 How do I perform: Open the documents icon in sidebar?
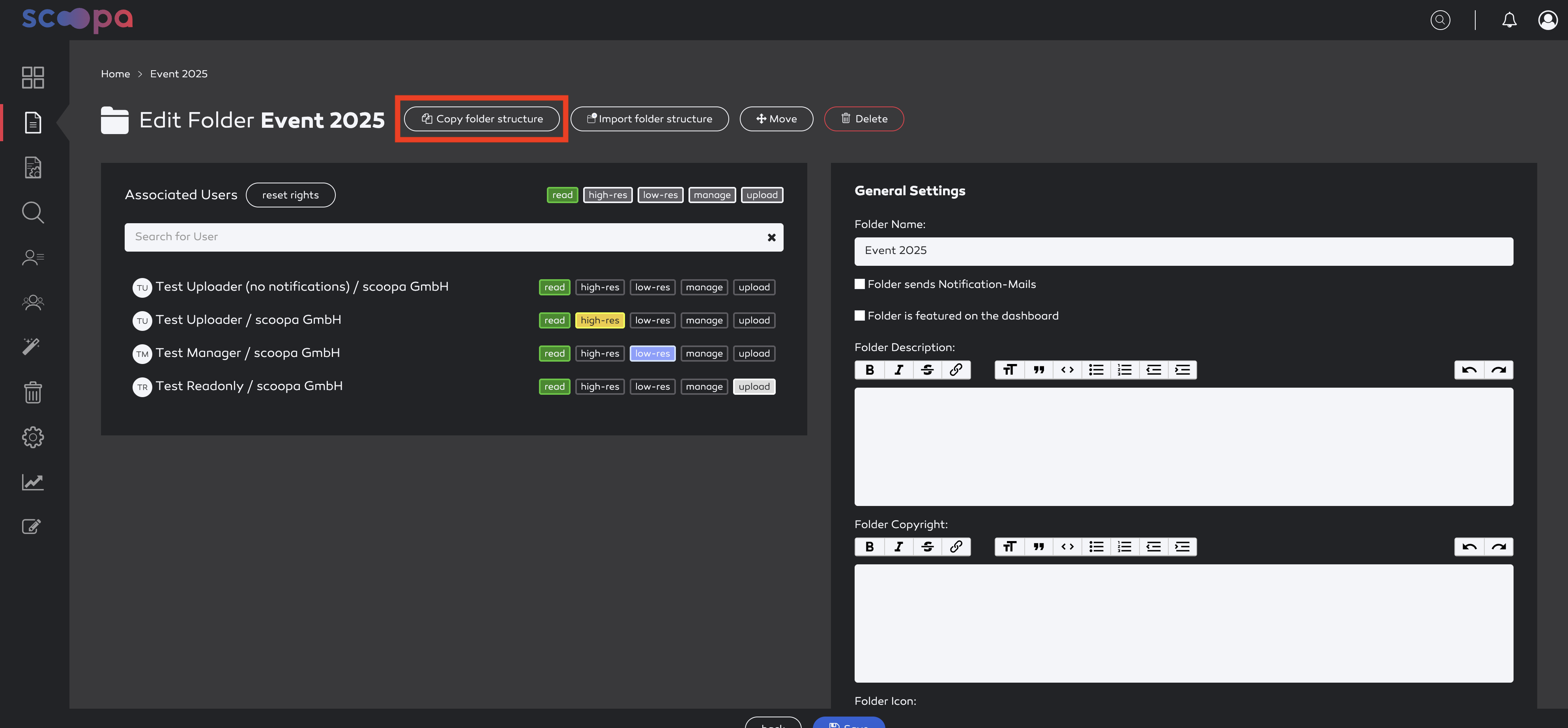33,122
